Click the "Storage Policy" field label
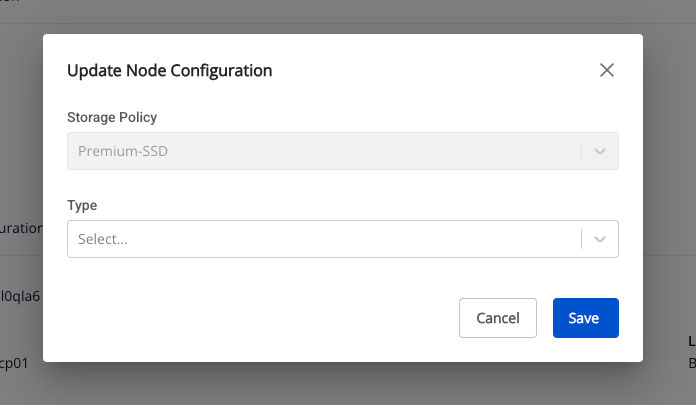Viewport: 696px width, 405px height. (x=112, y=117)
